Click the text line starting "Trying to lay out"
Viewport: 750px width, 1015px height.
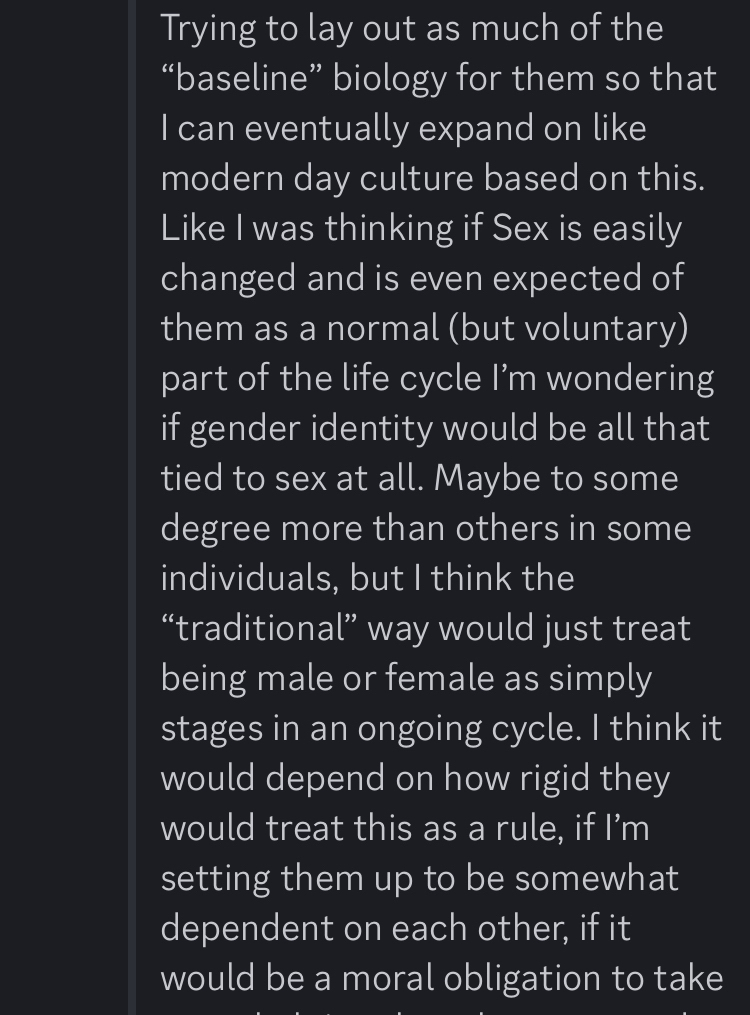point(411,28)
